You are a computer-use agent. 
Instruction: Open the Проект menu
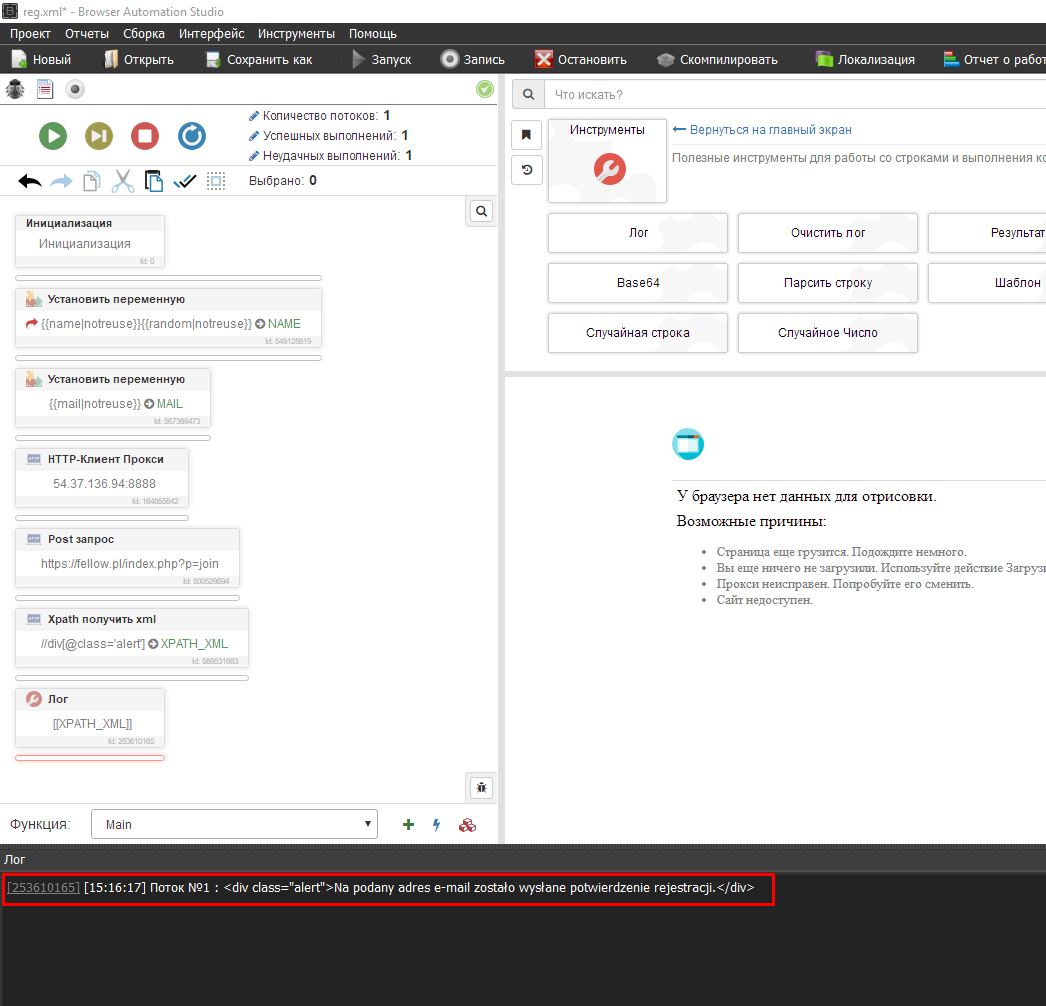tap(30, 33)
